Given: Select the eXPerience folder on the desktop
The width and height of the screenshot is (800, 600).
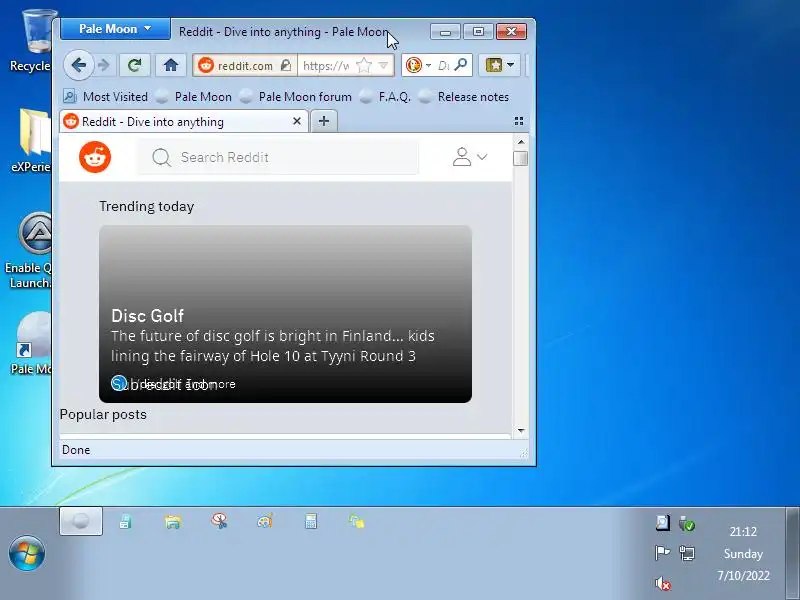Looking at the screenshot, I should (x=34, y=141).
